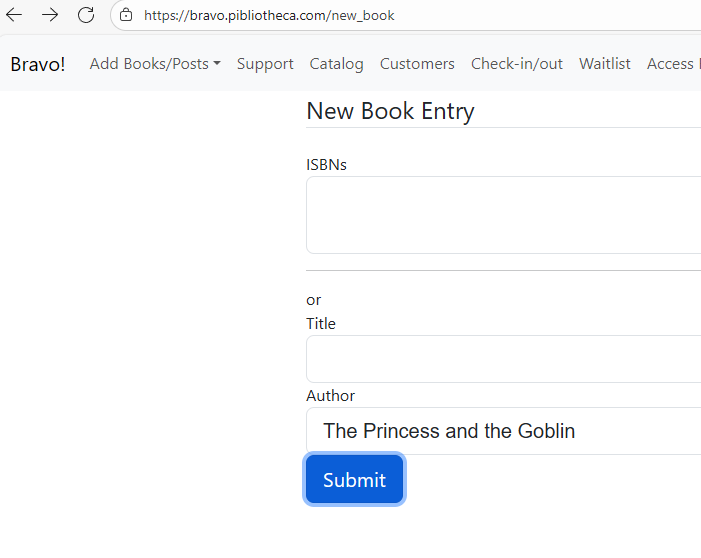
Task: Click the Author field label
Action: tap(330, 396)
